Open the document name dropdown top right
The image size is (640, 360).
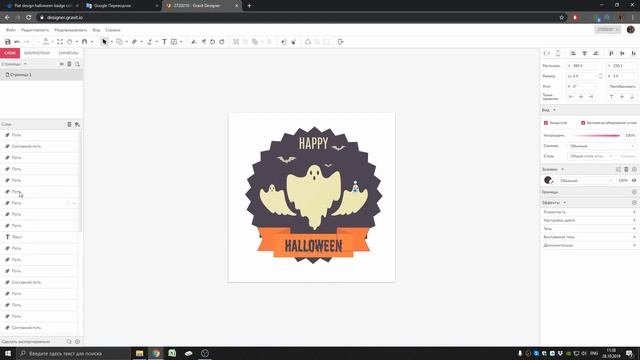tap(607, 30)
